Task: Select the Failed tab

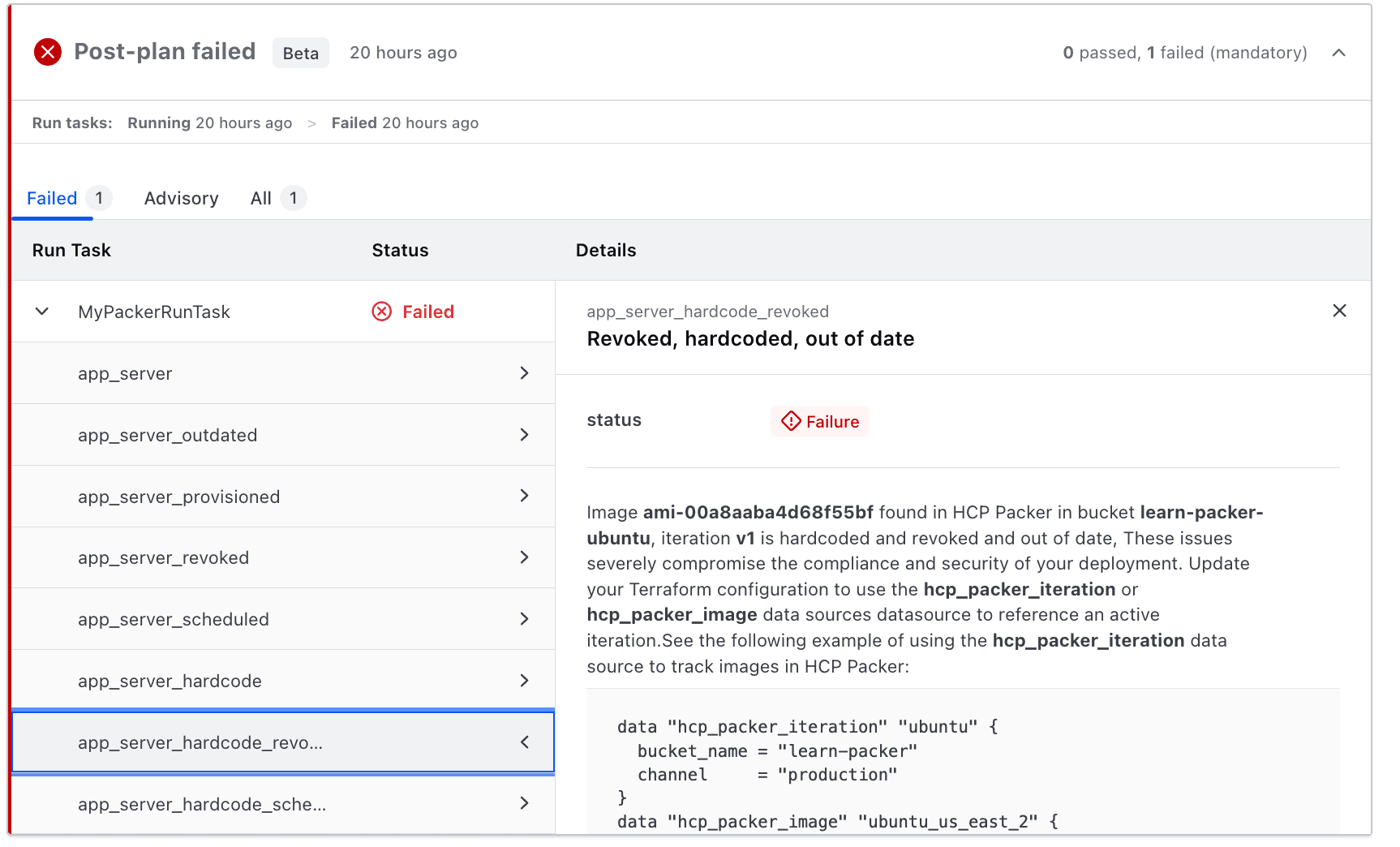Action: [51, 198]
